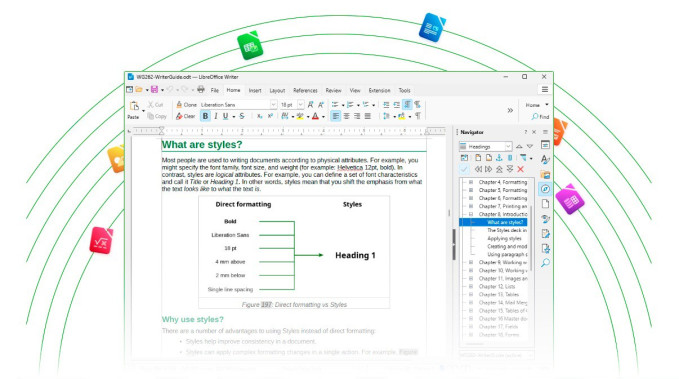Screen dimensions: 679x379
Task: Click the Undo arrow icon
Action: click(170, 90)
